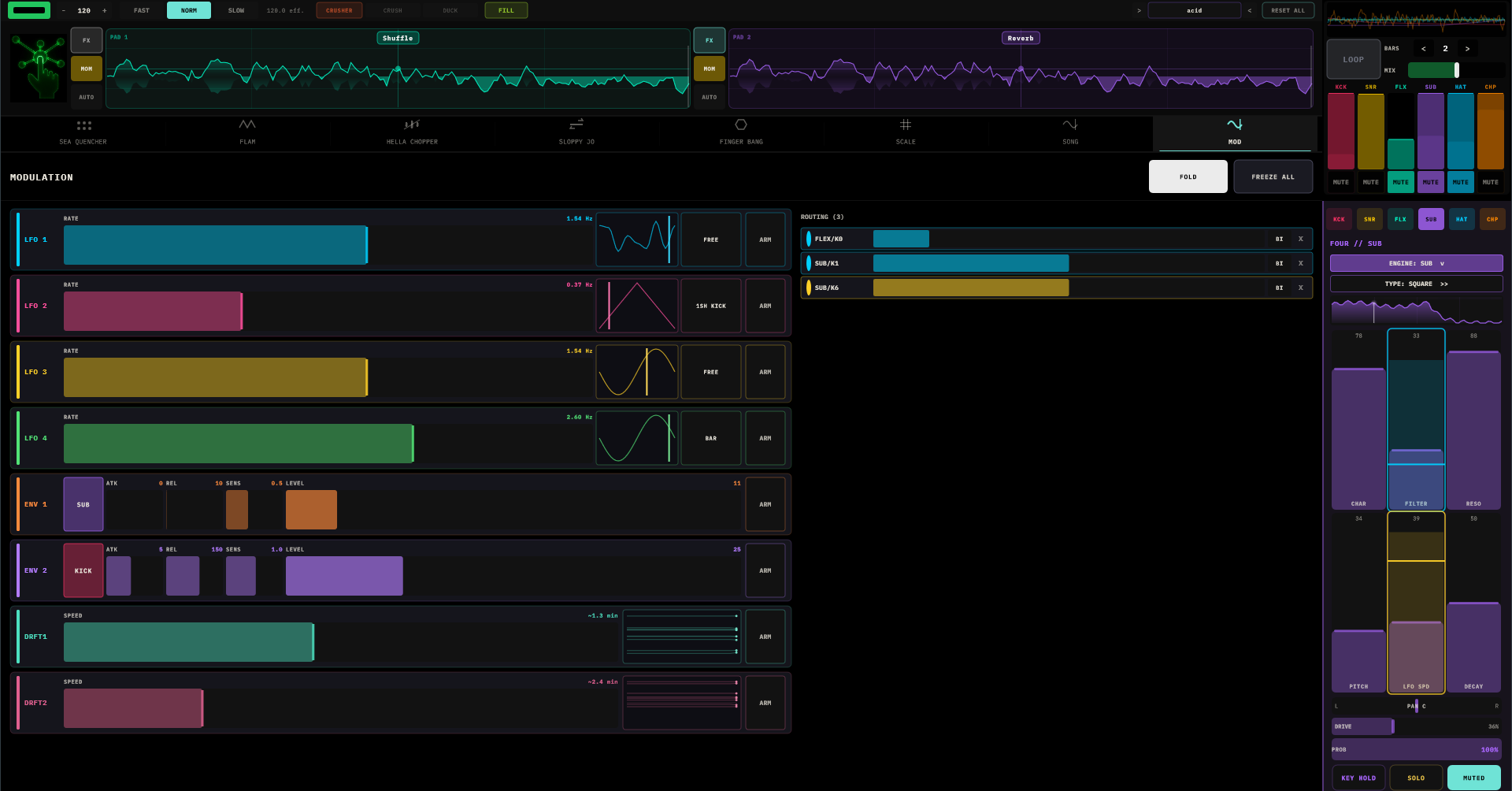Screen dimensions: 1512x791
Task: Click the Sloppy Jo arrows icon
Action: point(576,124)
